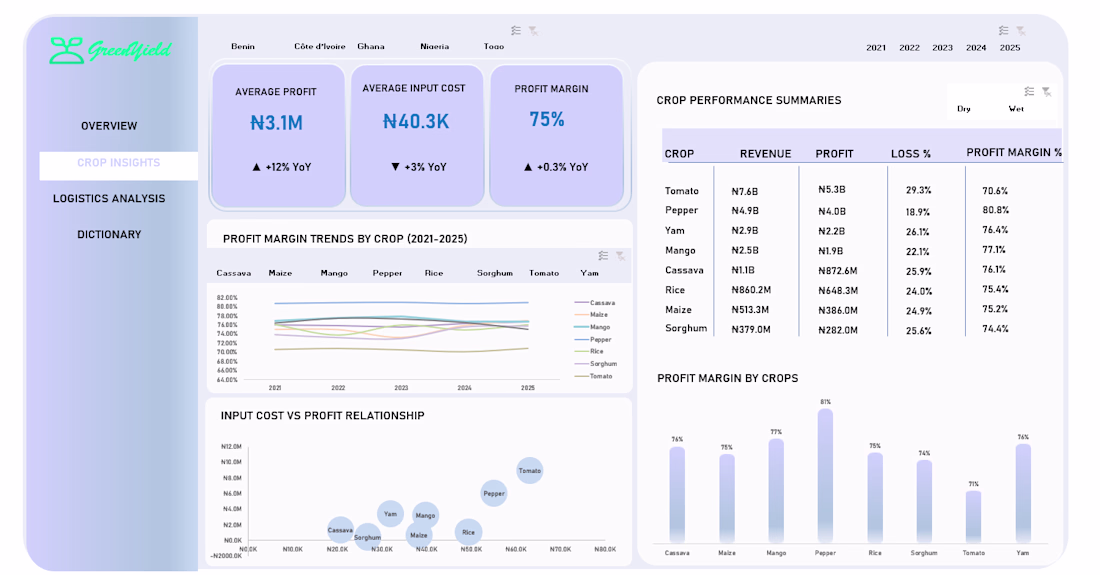Click the Average Profit ₦3.1M value
1100x575 pixels.
[x=276, y=123]
